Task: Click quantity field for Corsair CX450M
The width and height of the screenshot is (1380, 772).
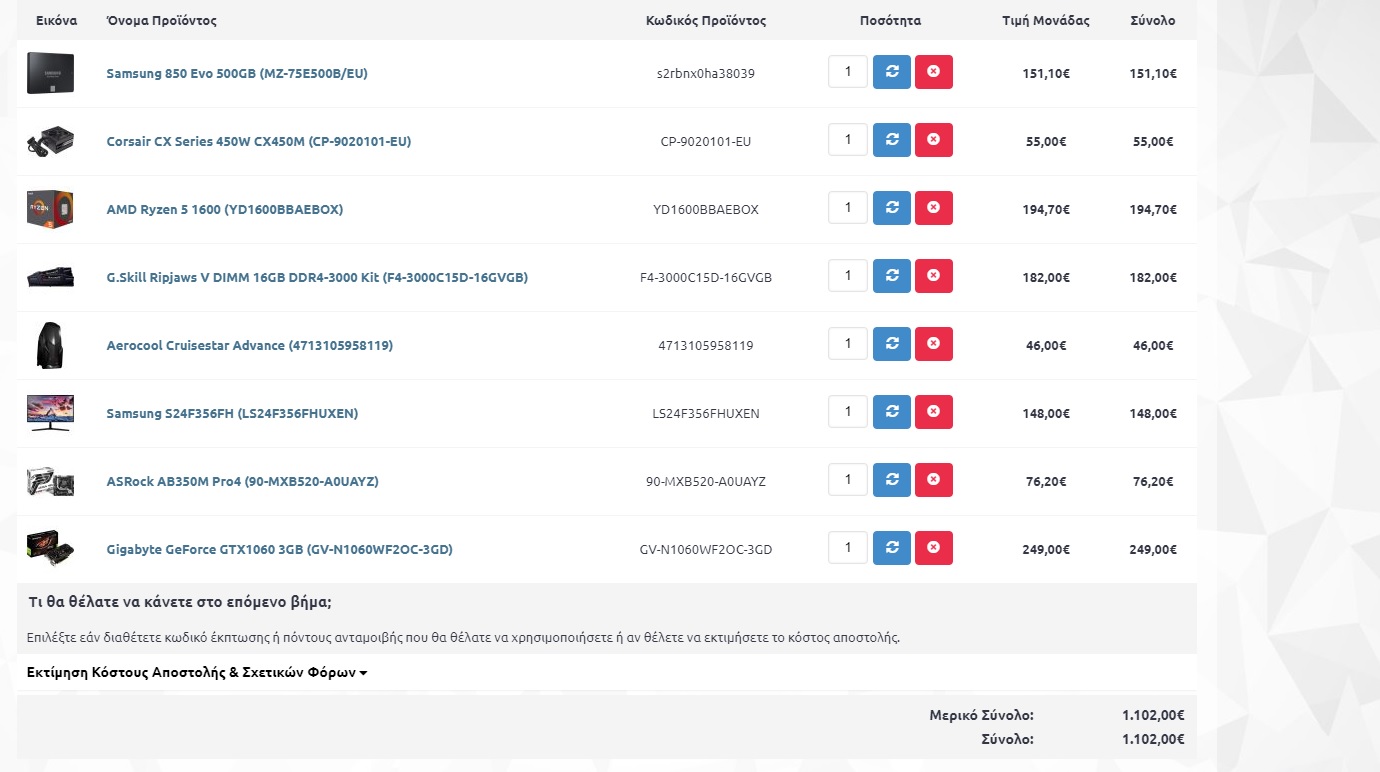Action: [x=848, y=140]
